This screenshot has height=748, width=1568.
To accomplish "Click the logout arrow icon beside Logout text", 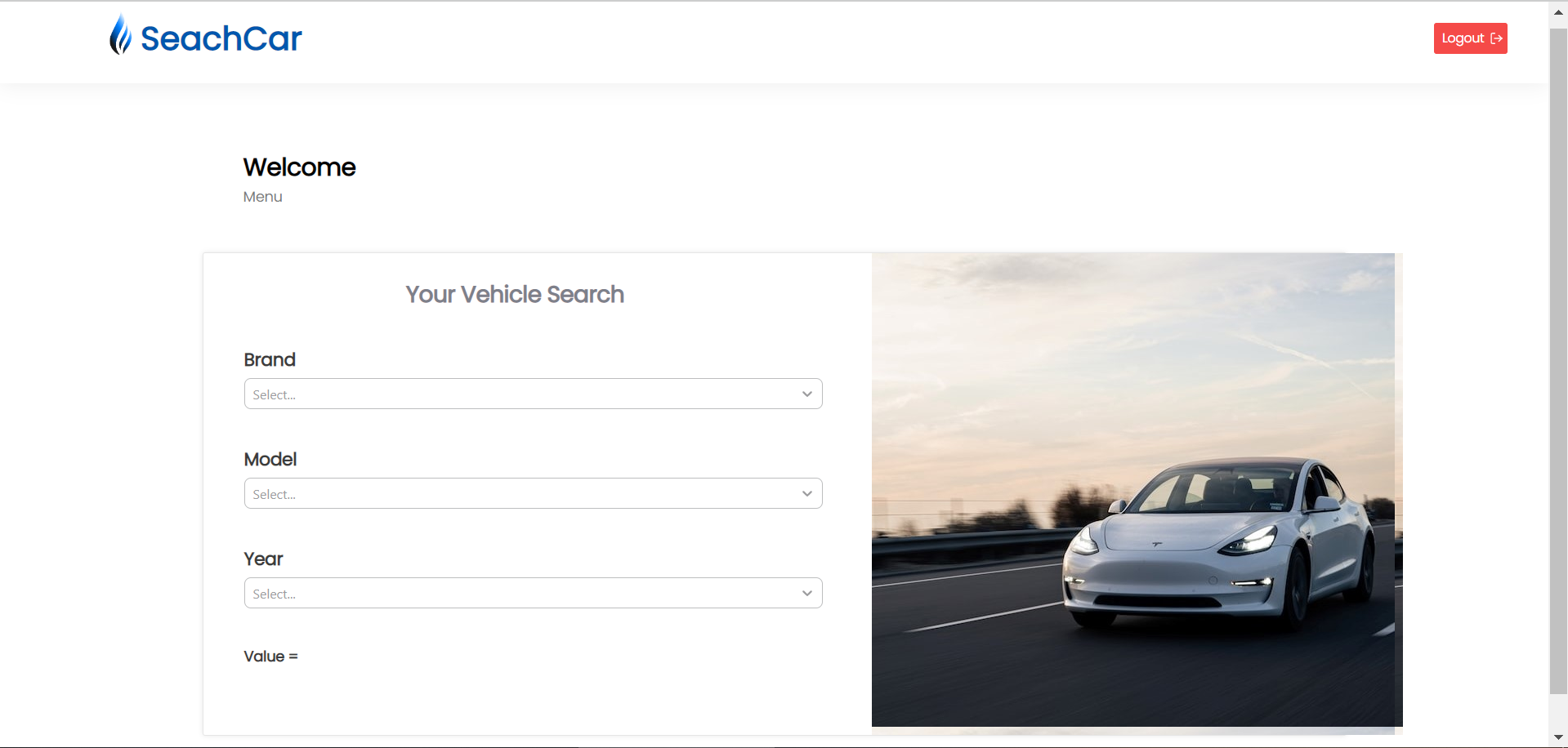I will tap(1496, 38).
